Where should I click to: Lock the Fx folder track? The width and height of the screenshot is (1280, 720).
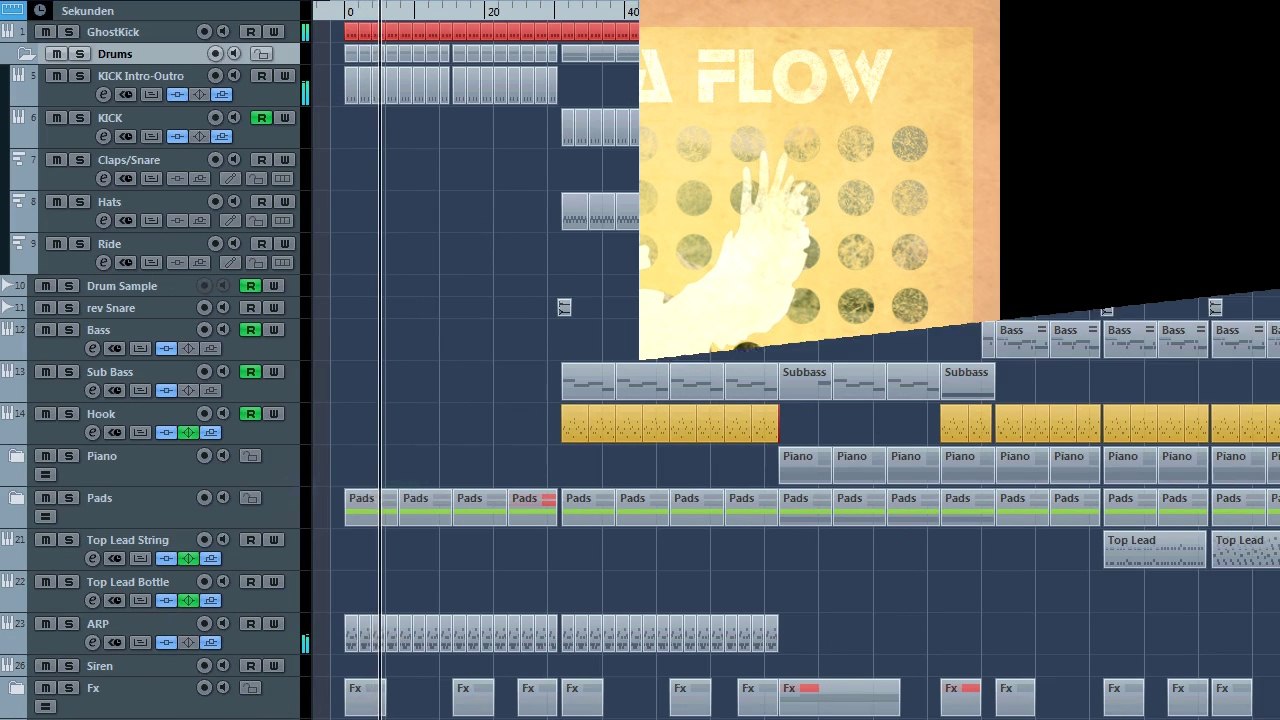(x=250, y=688)
